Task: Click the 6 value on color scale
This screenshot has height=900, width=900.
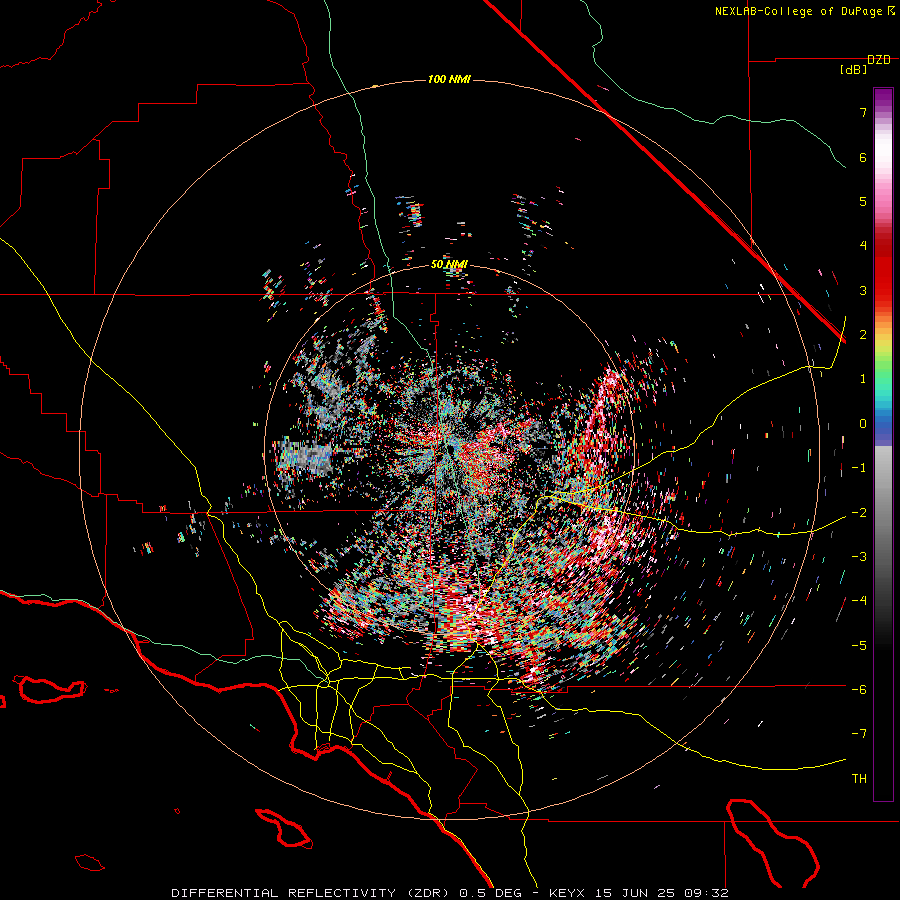Action: [863, 157]
